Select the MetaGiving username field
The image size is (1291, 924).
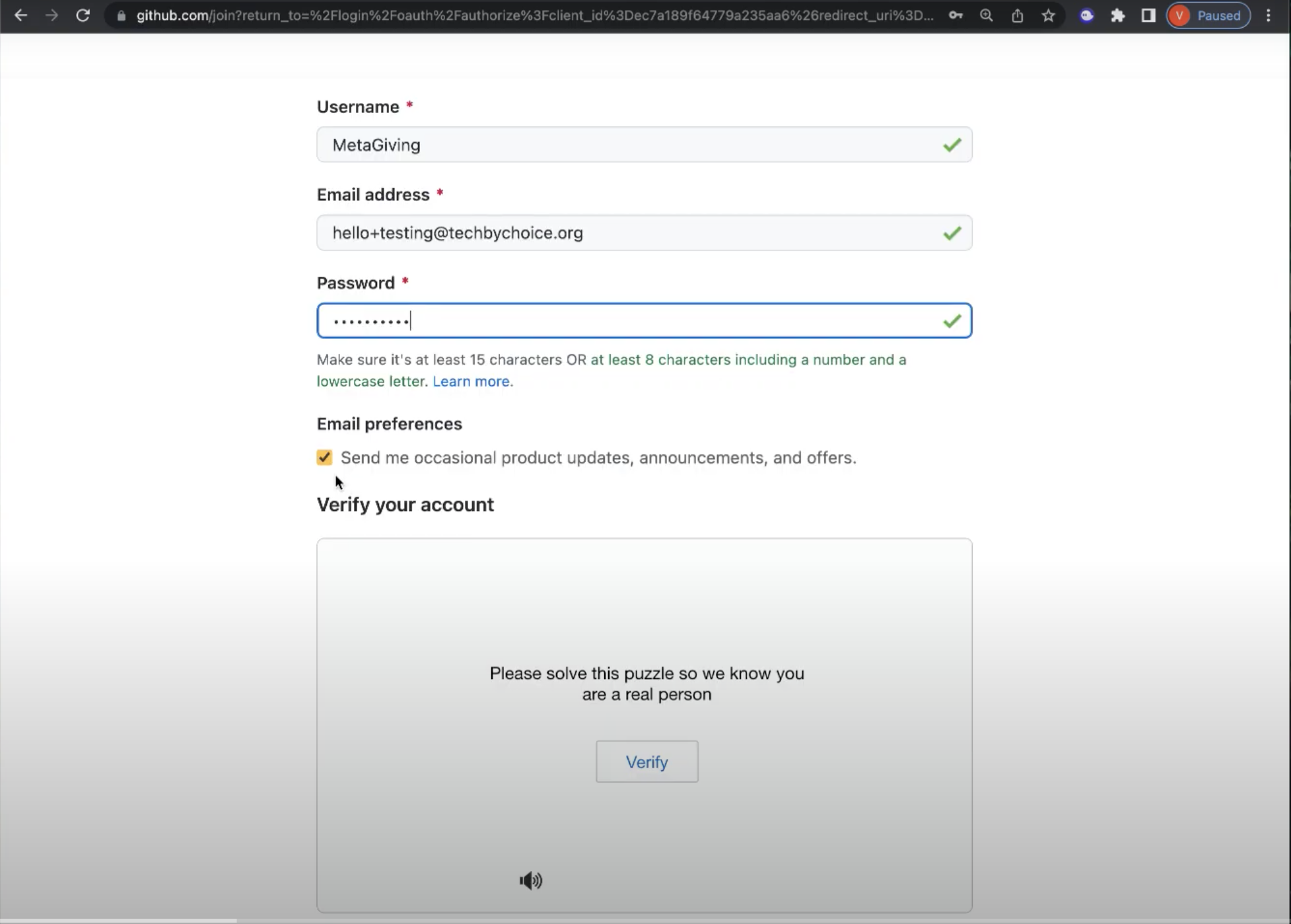(x=644, y=145)
